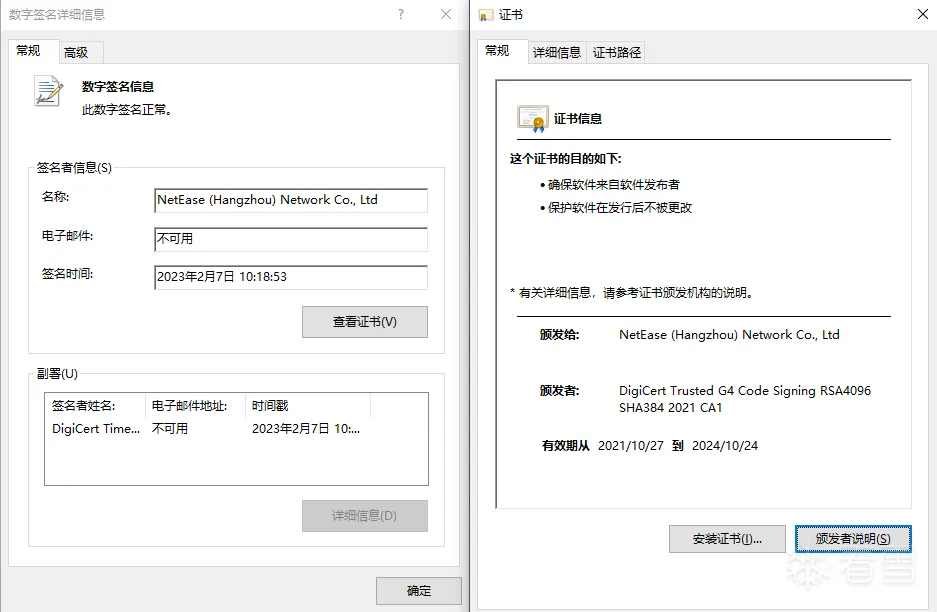Viewport: 937px width, 612px height.
Task: Confirm with the 确定 button
Action: click(418, 590)
